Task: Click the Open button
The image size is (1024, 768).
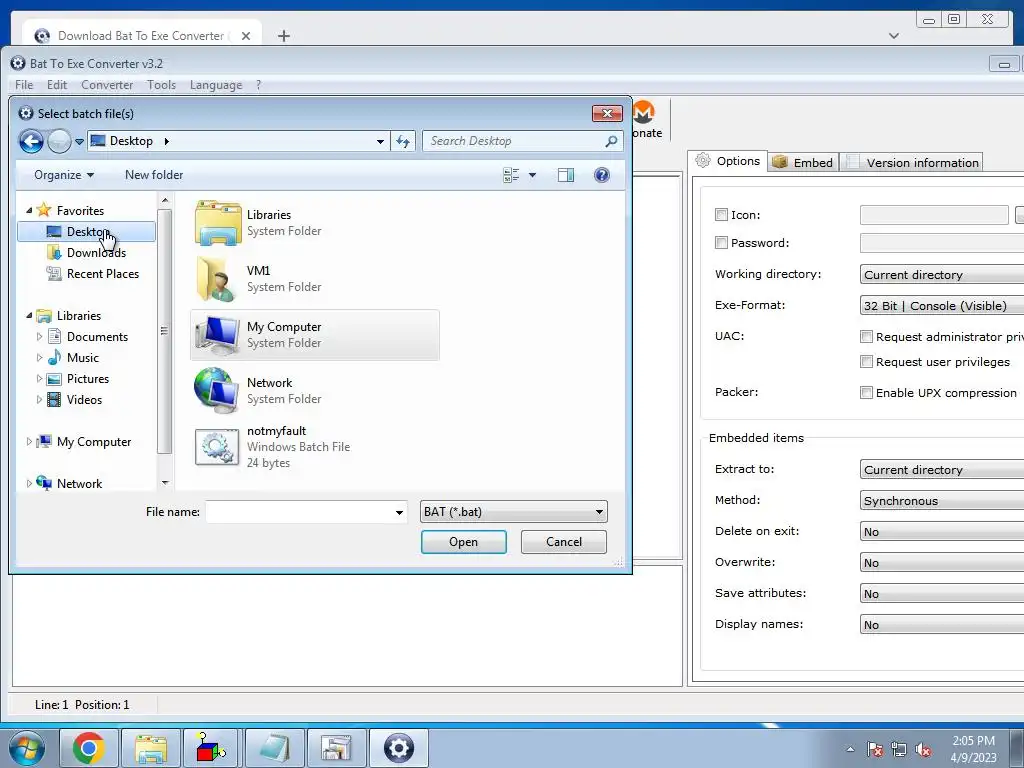Action: pos(464,542)
